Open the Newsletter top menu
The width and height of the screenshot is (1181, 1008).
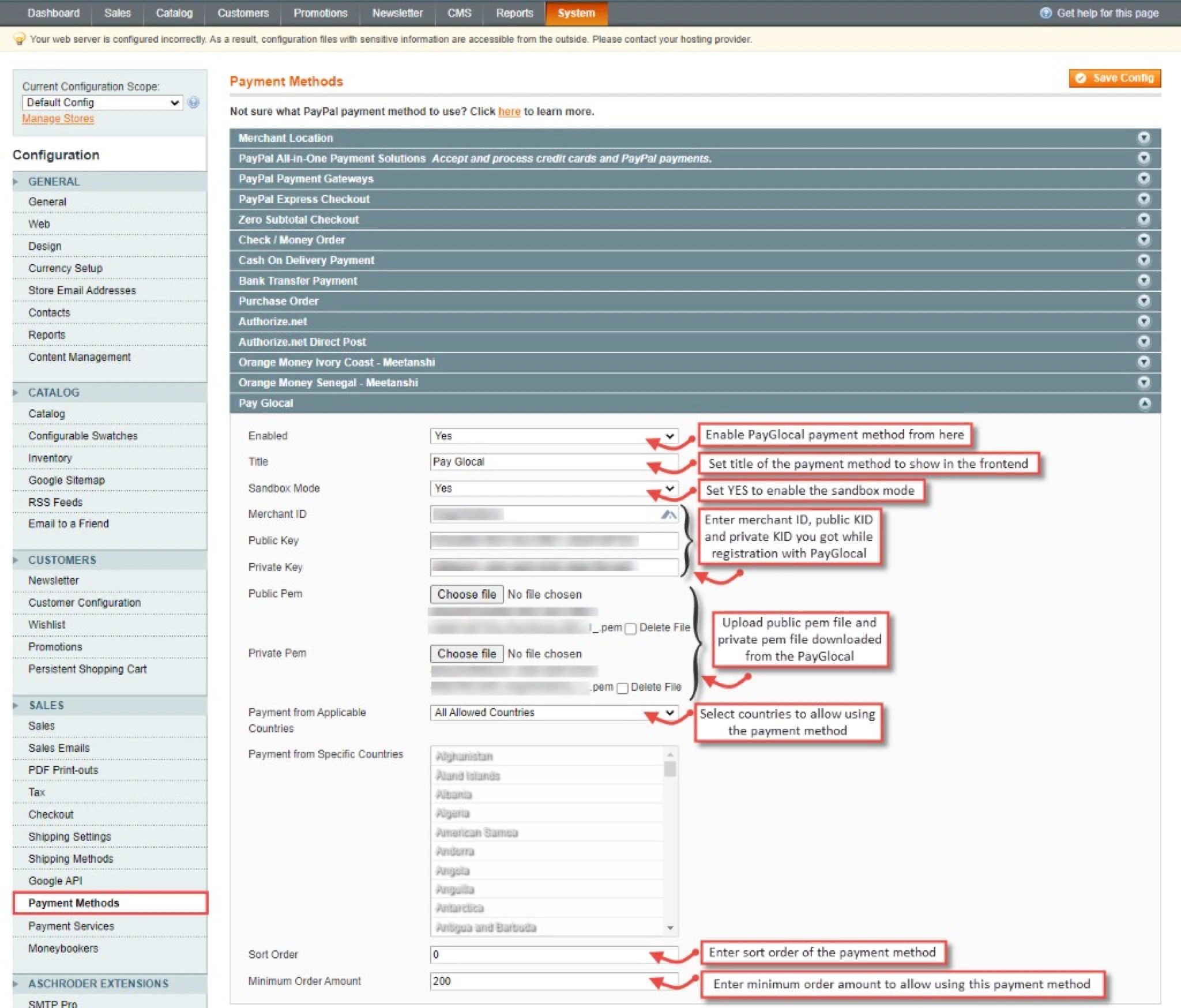click(x=397, y=13)
